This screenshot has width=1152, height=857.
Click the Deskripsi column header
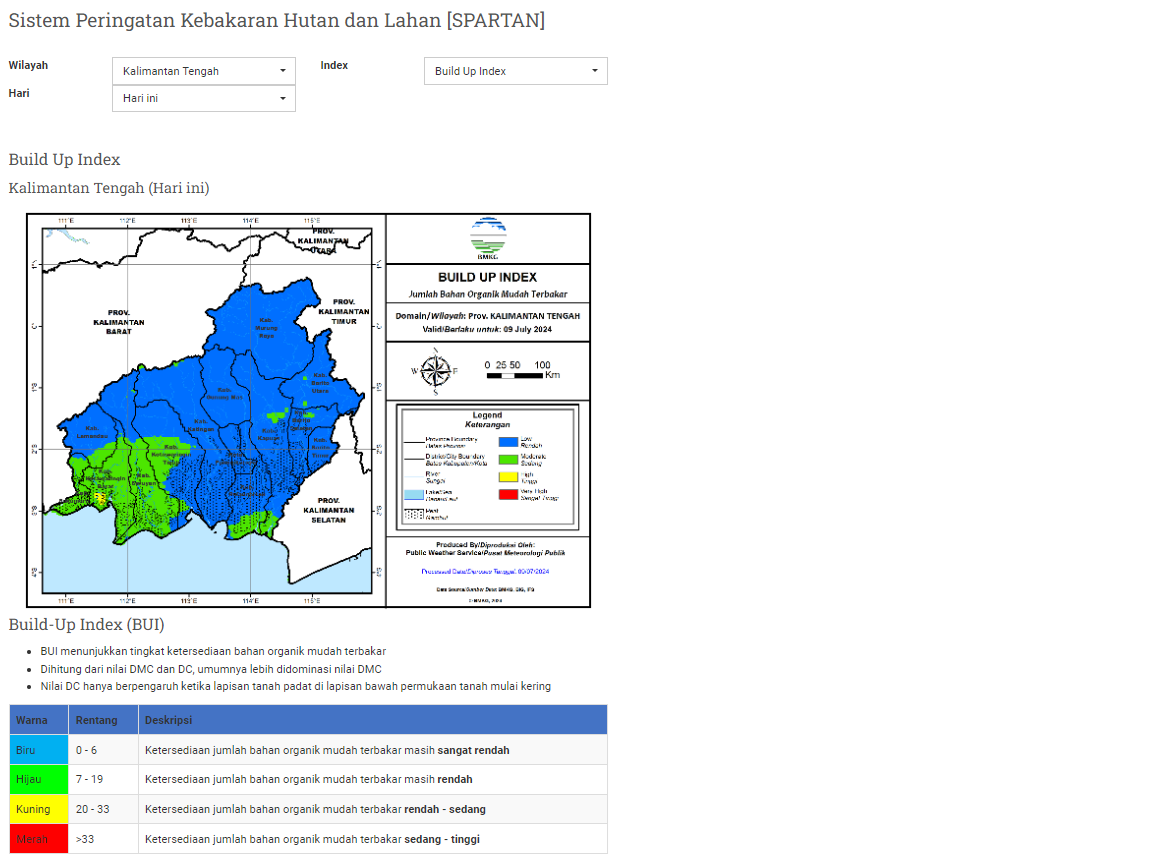point(373,720)
